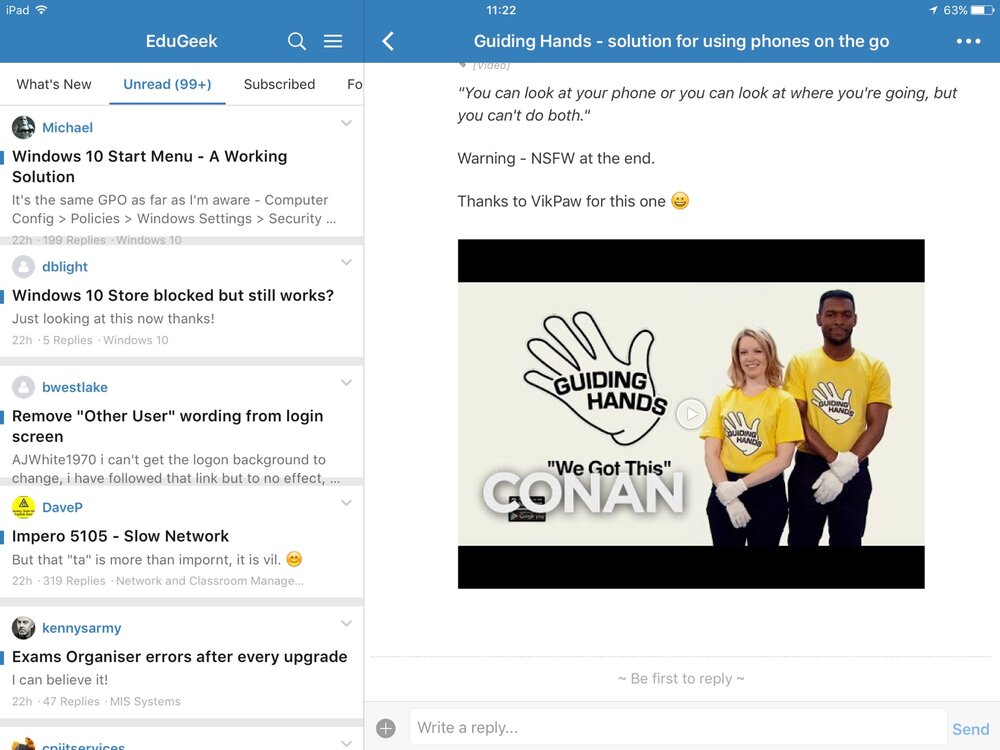Tap the 'Be first to reply' text
The height and width of the screenshot is (750, 1000).
(681, 679)
